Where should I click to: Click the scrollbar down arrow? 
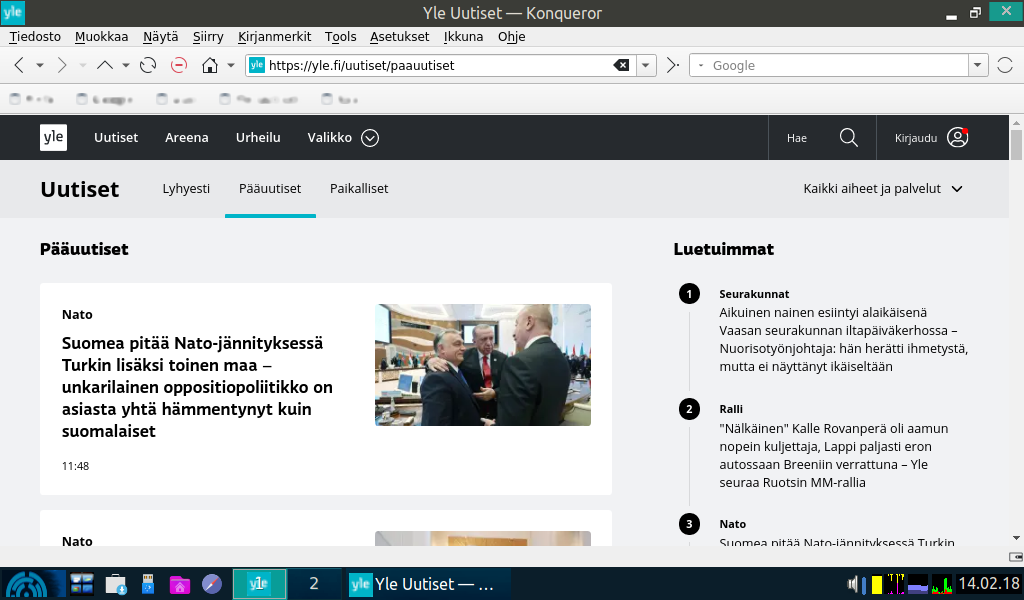click(1016, 539)
